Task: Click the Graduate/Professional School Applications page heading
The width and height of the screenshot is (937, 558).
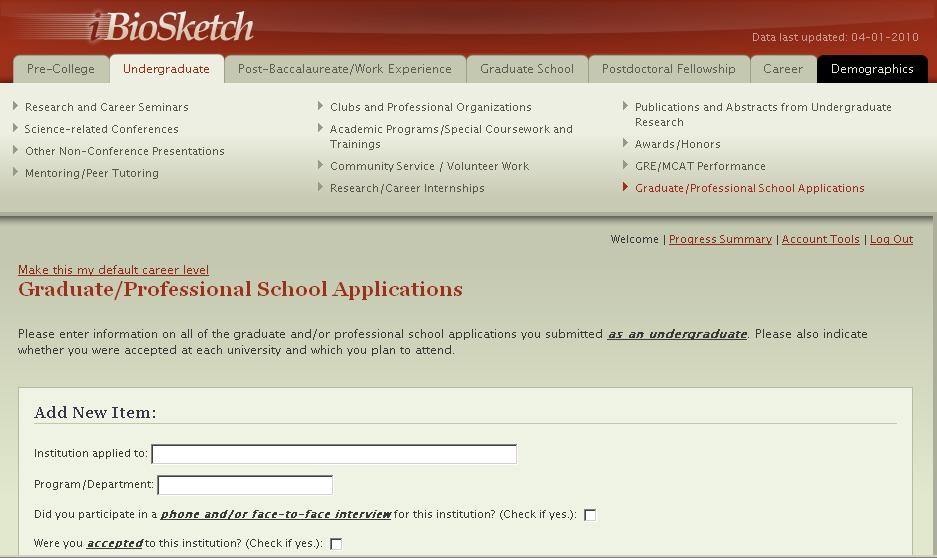Action: [x=240, y=289]
